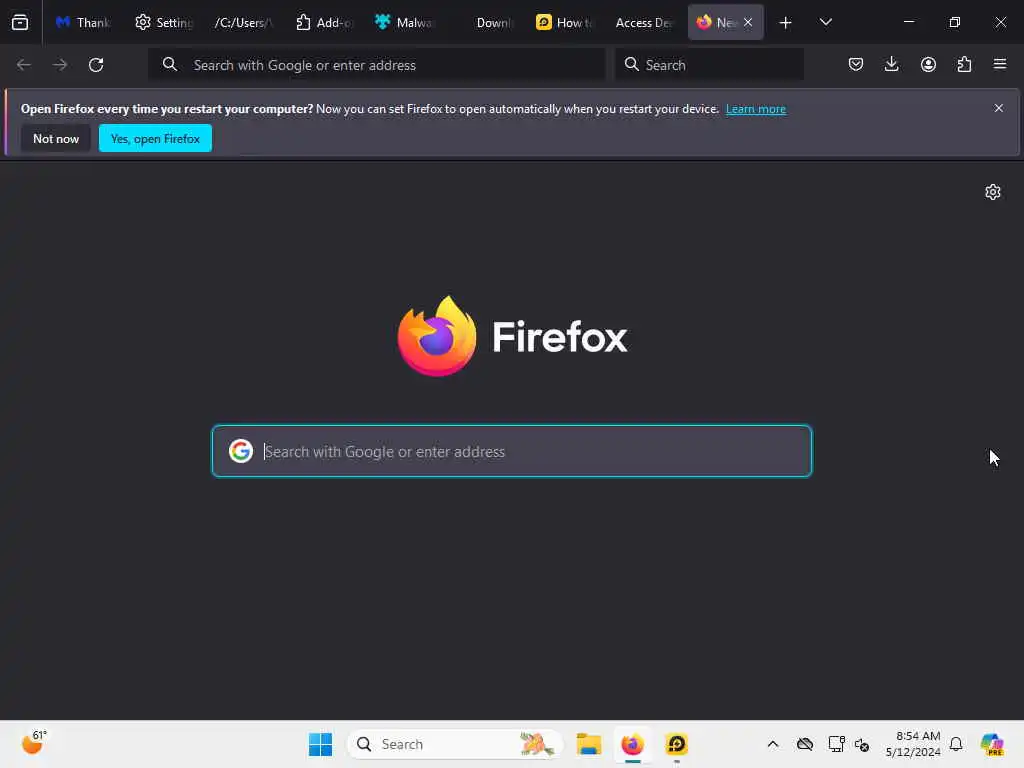Switch to the Access Denied tab
Viewport: 1024px width, 768px height.
pyautogui.click(x=644, y=22)
